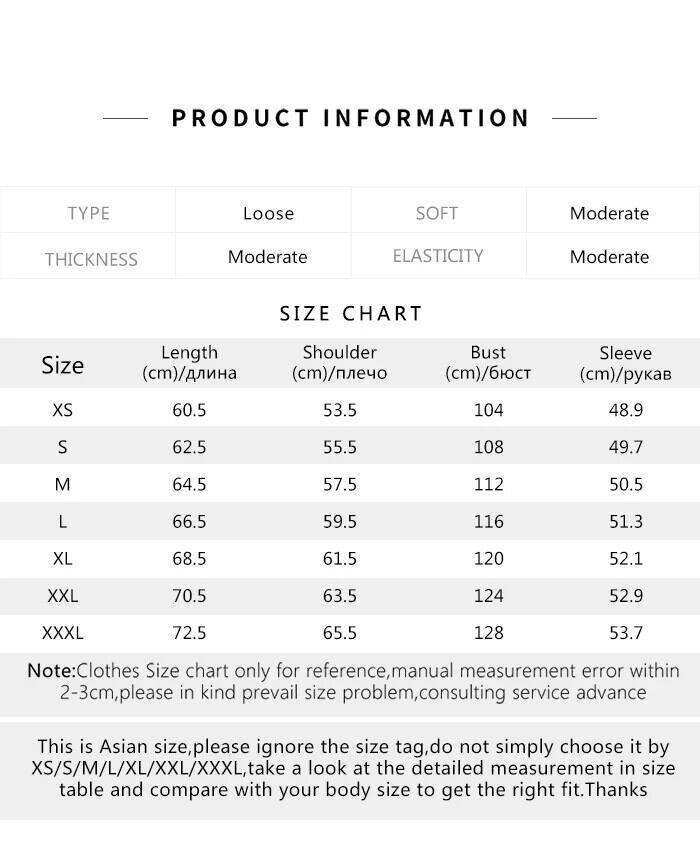Click the Length (cm) column header
Screen dimensions: 700x845
click(x=189, y=363)
